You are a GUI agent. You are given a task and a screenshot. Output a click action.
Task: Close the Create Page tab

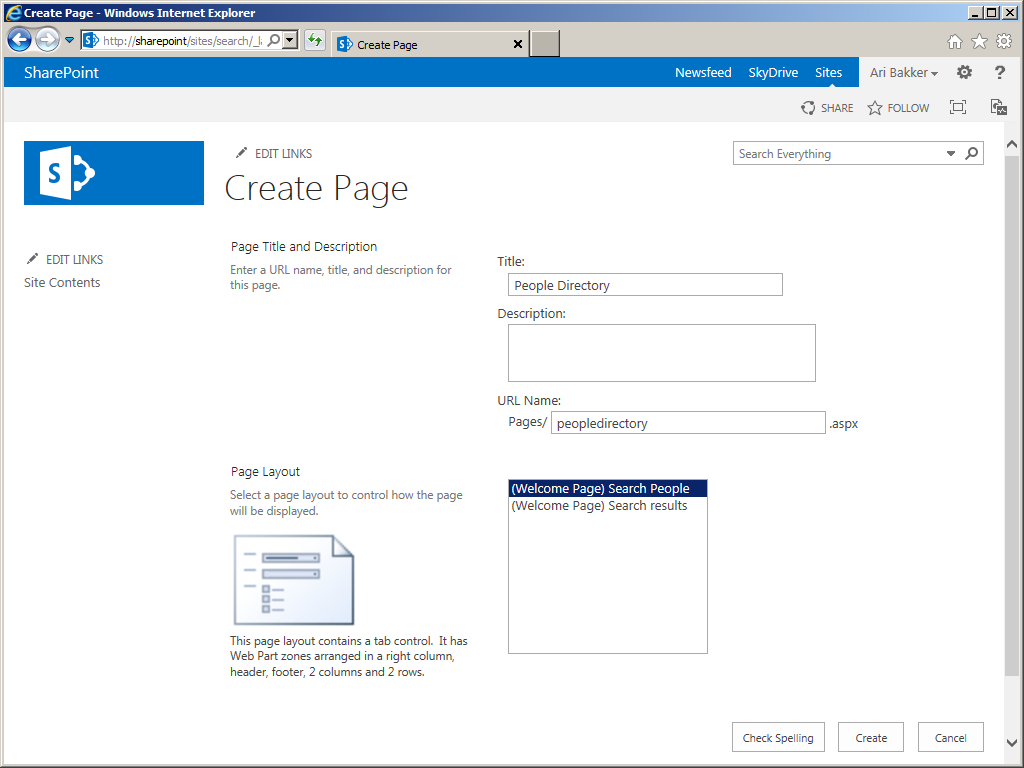(x=518, y=44)
